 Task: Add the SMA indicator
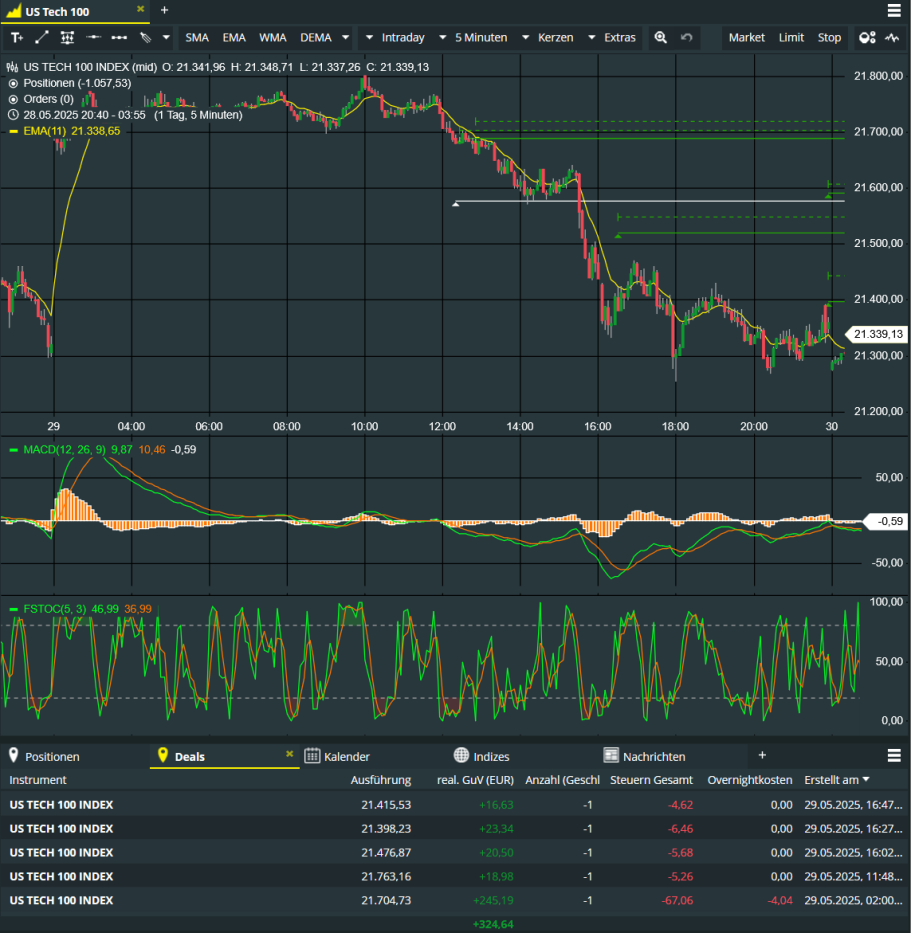tap(197, 37)
